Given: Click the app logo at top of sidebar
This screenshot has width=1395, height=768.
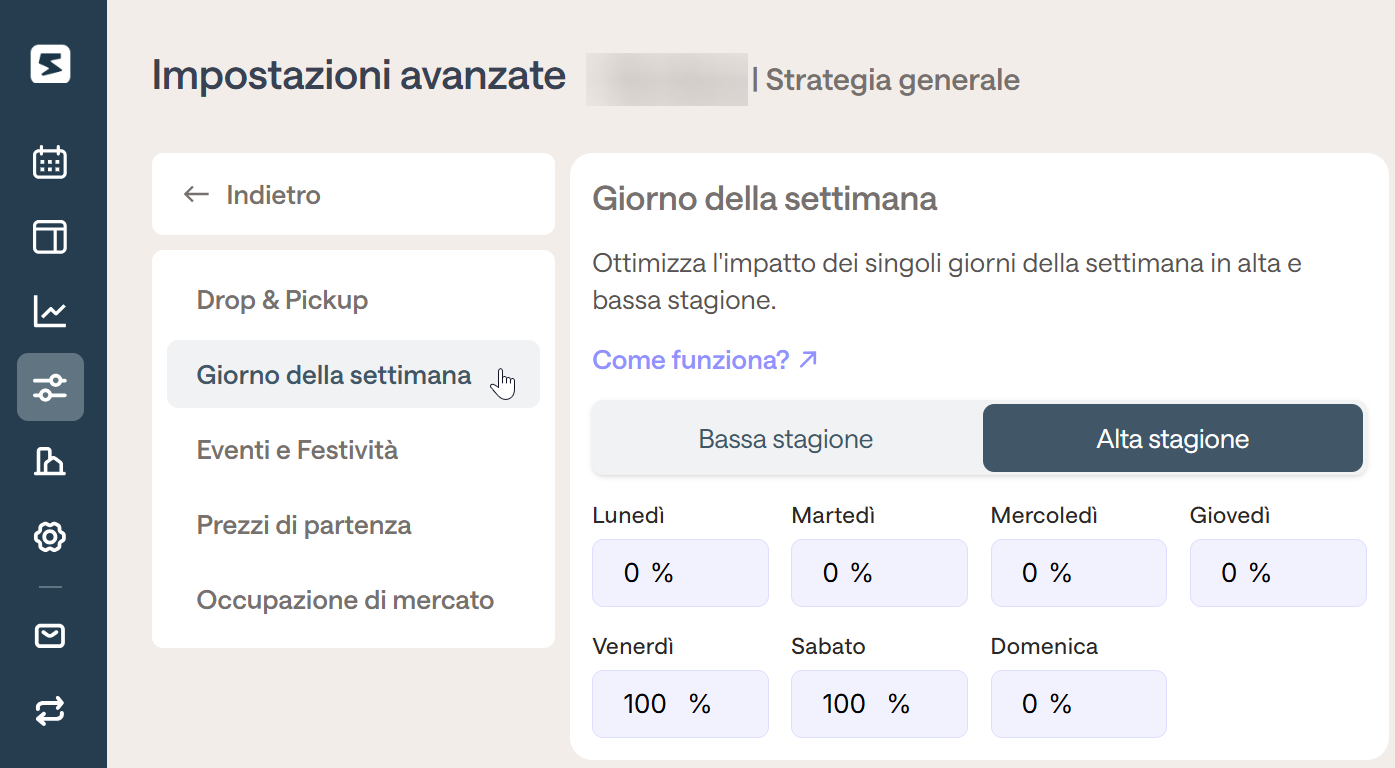Looking at the screenshot, I should click(50, 64).
